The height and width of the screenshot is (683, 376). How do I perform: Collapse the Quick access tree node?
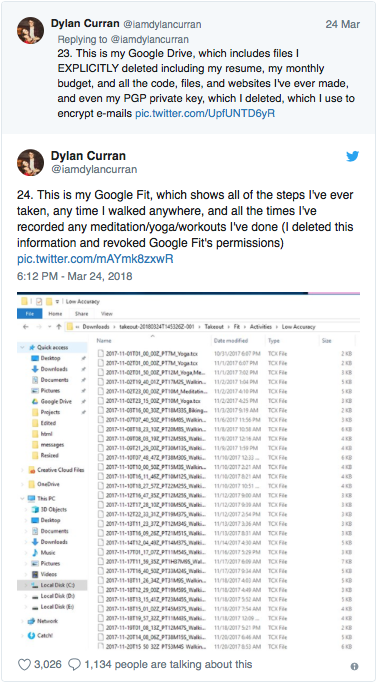(x=23, y=348)
